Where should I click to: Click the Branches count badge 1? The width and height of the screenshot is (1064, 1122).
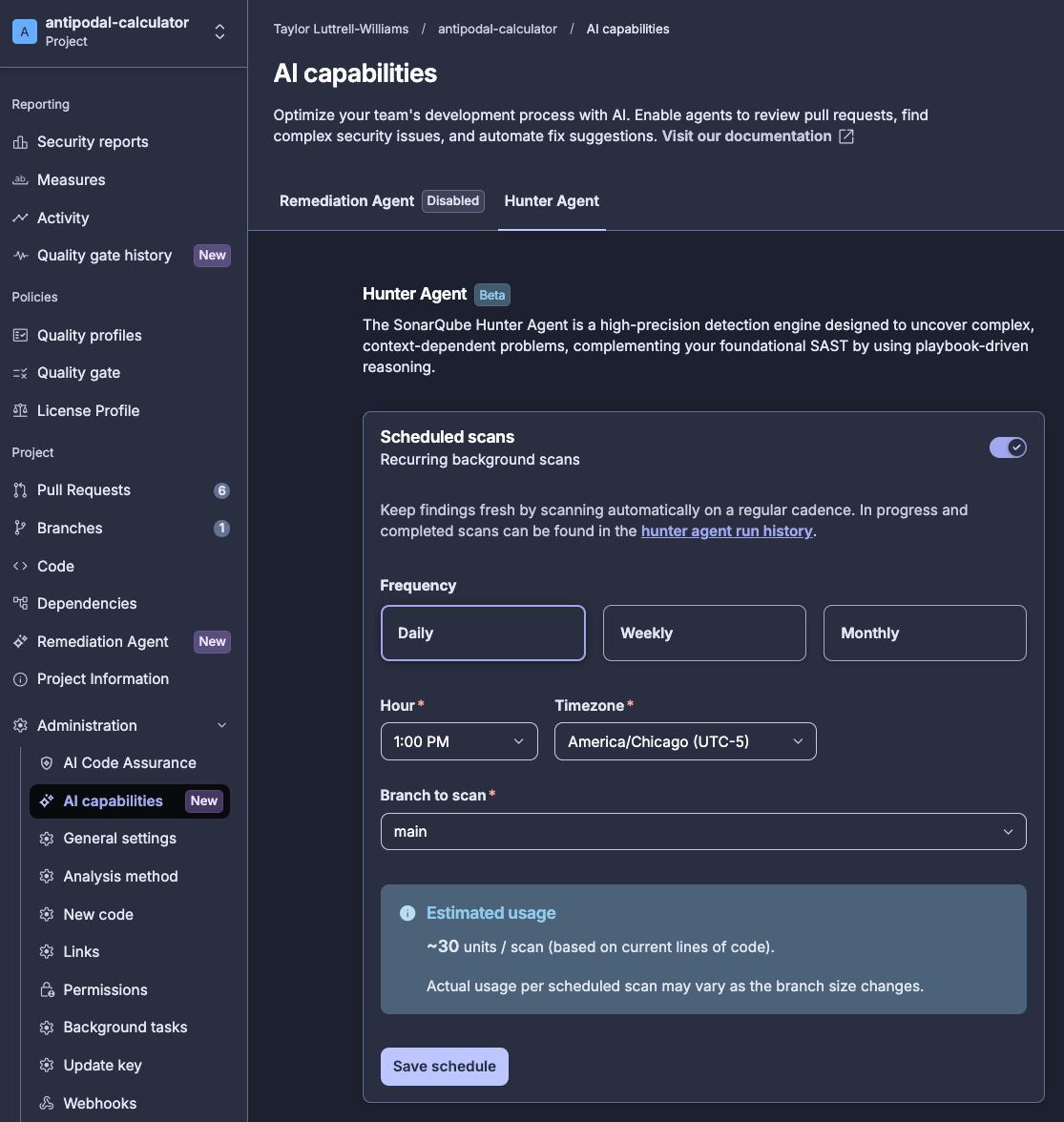click(221, 529)
